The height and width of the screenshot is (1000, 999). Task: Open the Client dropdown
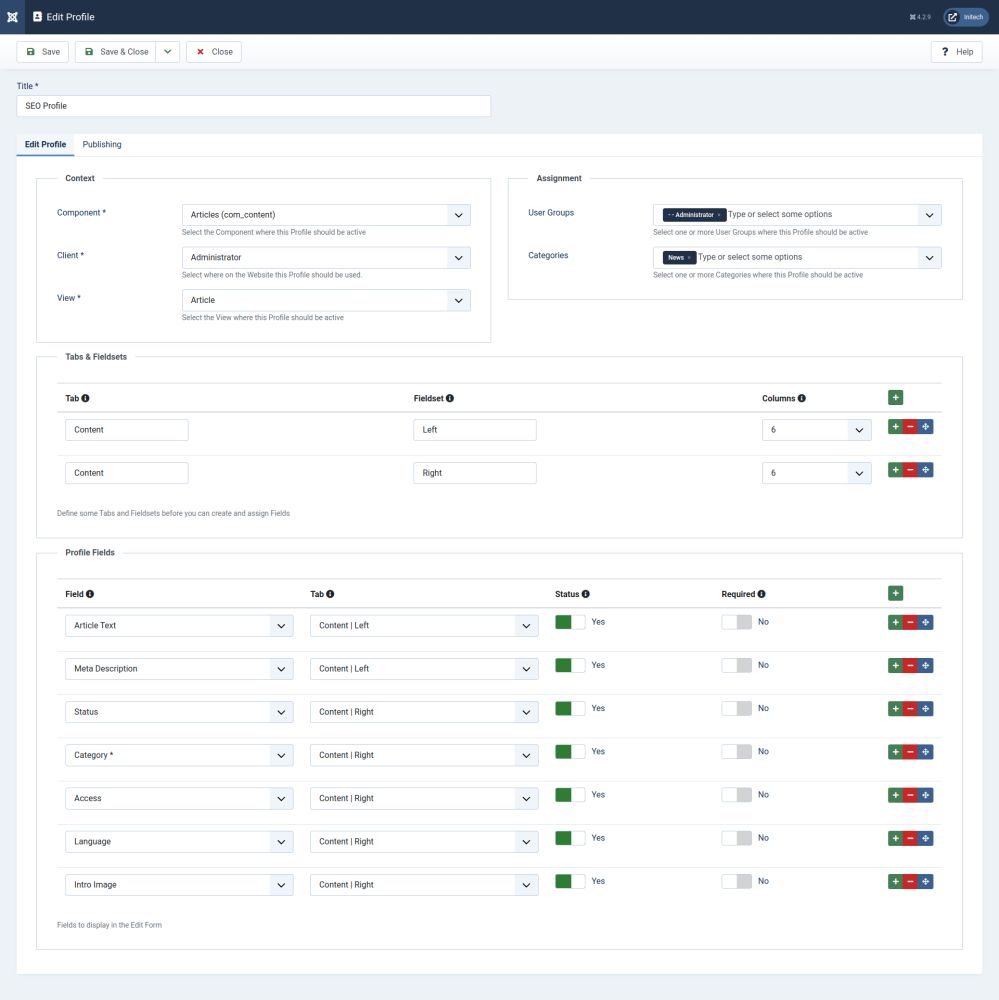point(326,258)
